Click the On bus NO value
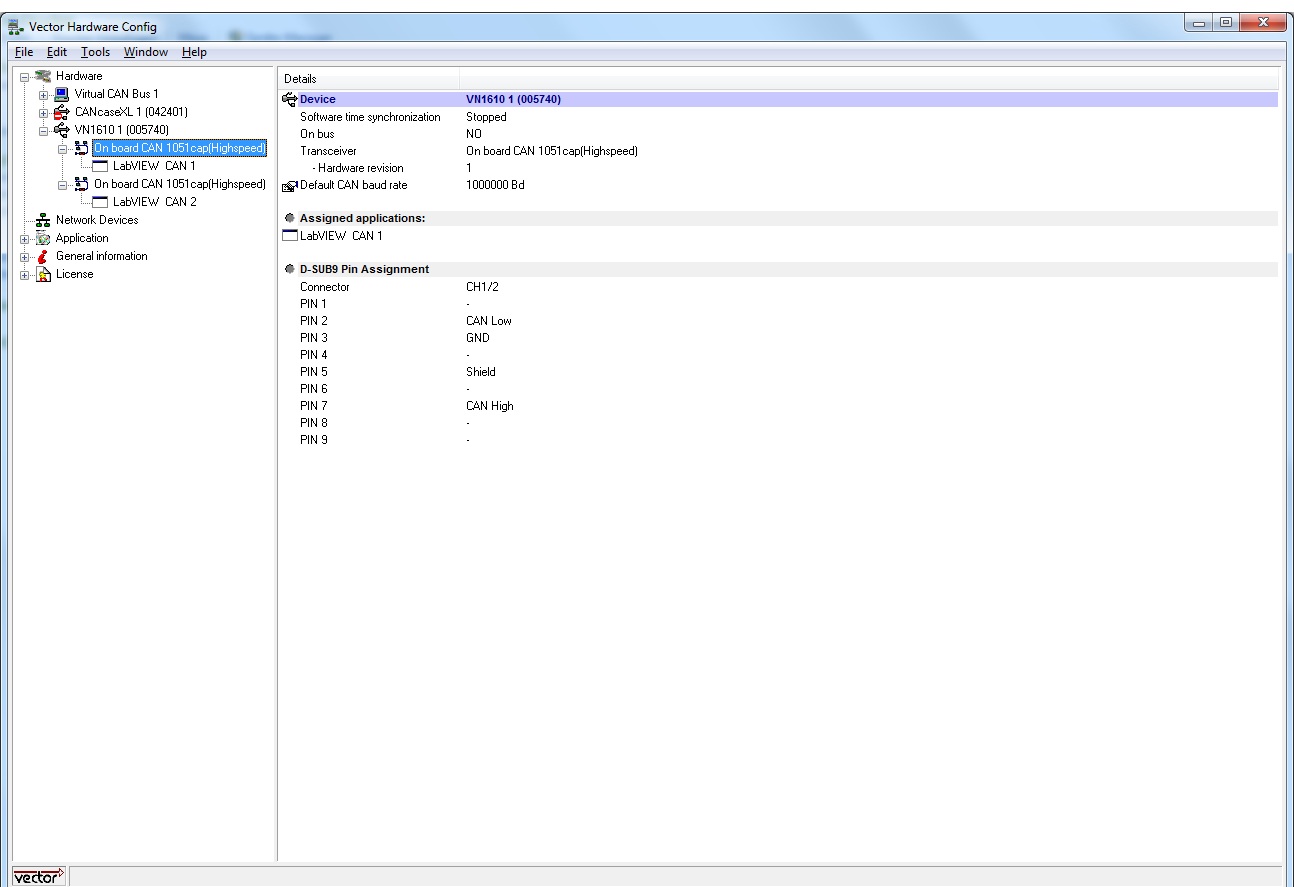Viewport: 1294px width, 887px height. (x=474, y=134)
